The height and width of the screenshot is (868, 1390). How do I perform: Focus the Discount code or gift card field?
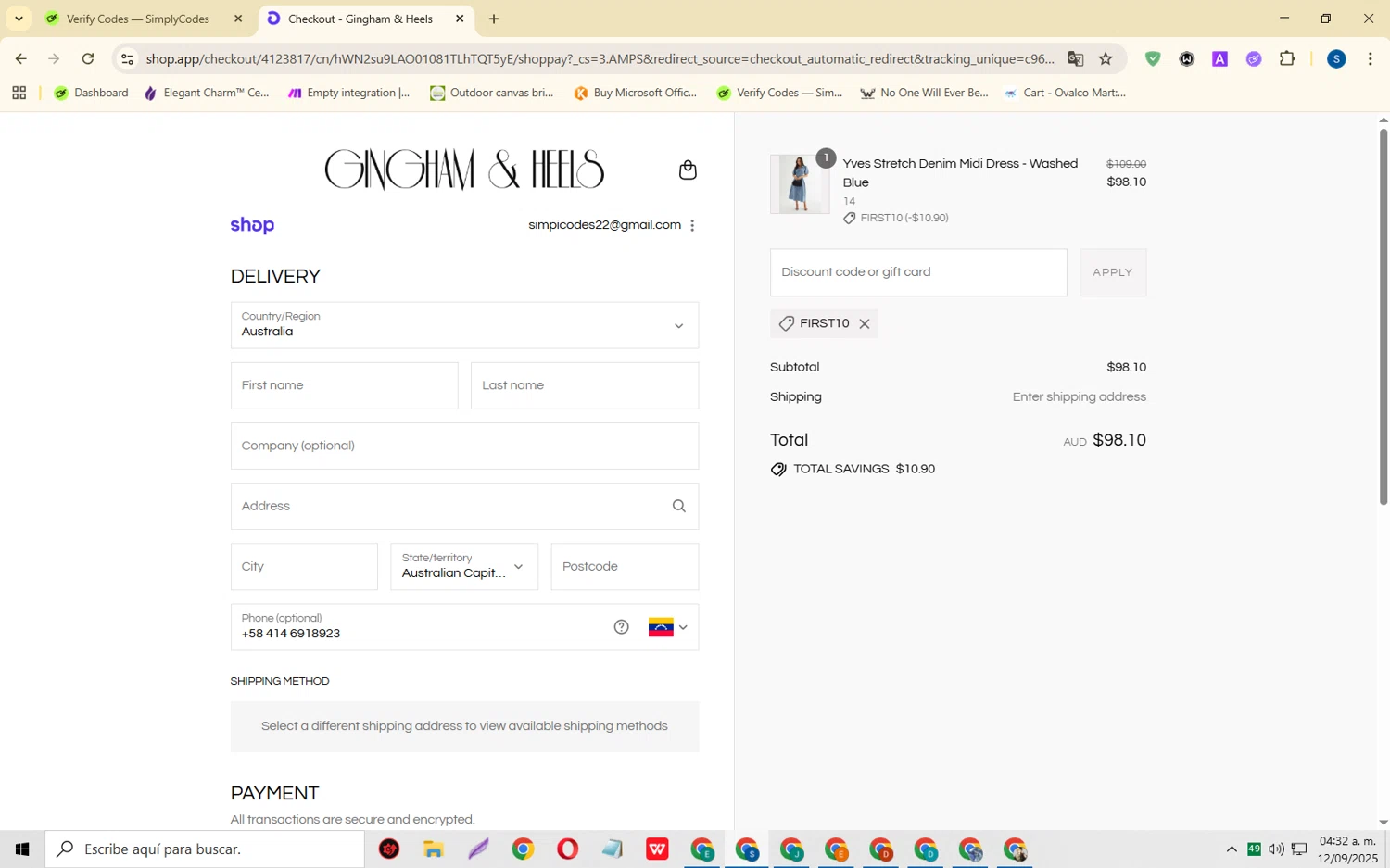[x=918, y=272]
